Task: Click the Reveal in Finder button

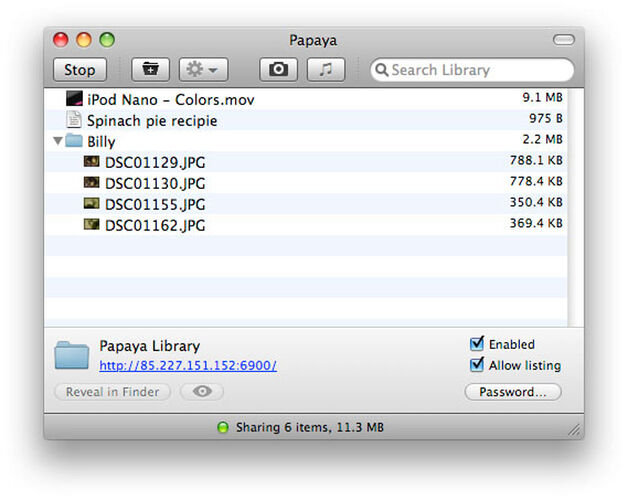Action: tap(112, 392)
